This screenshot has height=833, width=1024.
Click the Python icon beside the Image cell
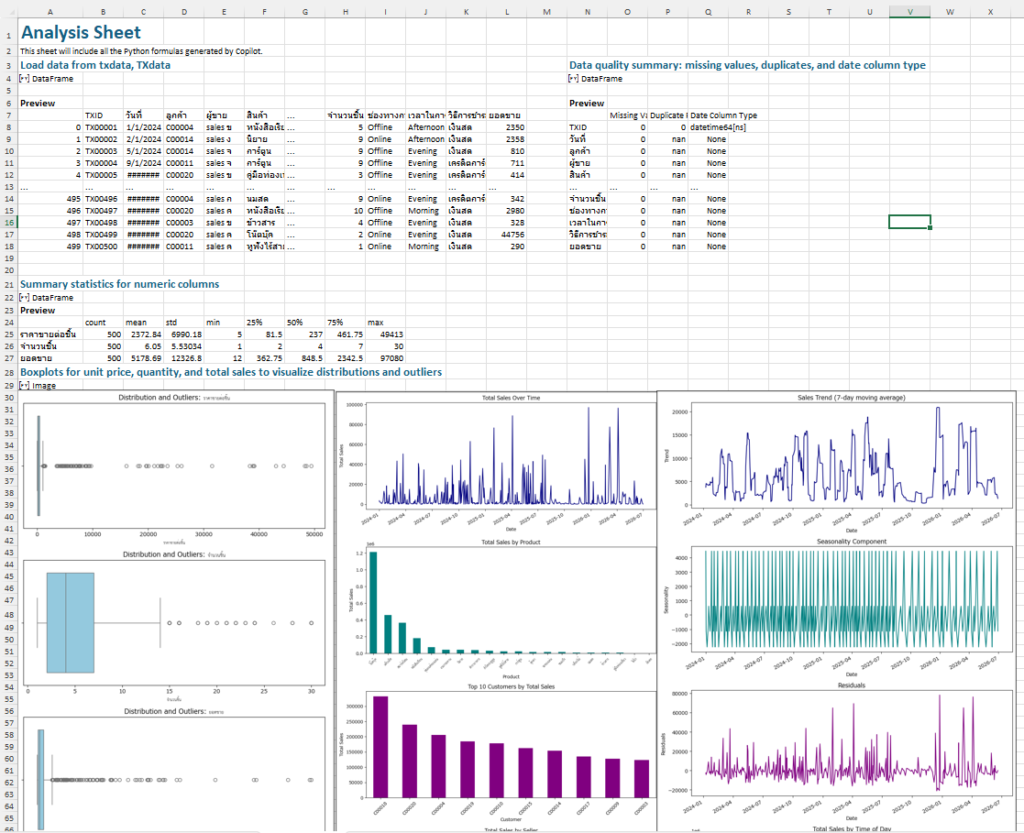pos(25,385)
